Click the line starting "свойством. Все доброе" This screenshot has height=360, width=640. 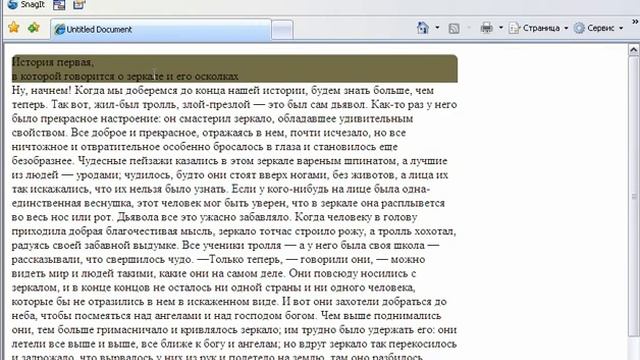(209, 133)
